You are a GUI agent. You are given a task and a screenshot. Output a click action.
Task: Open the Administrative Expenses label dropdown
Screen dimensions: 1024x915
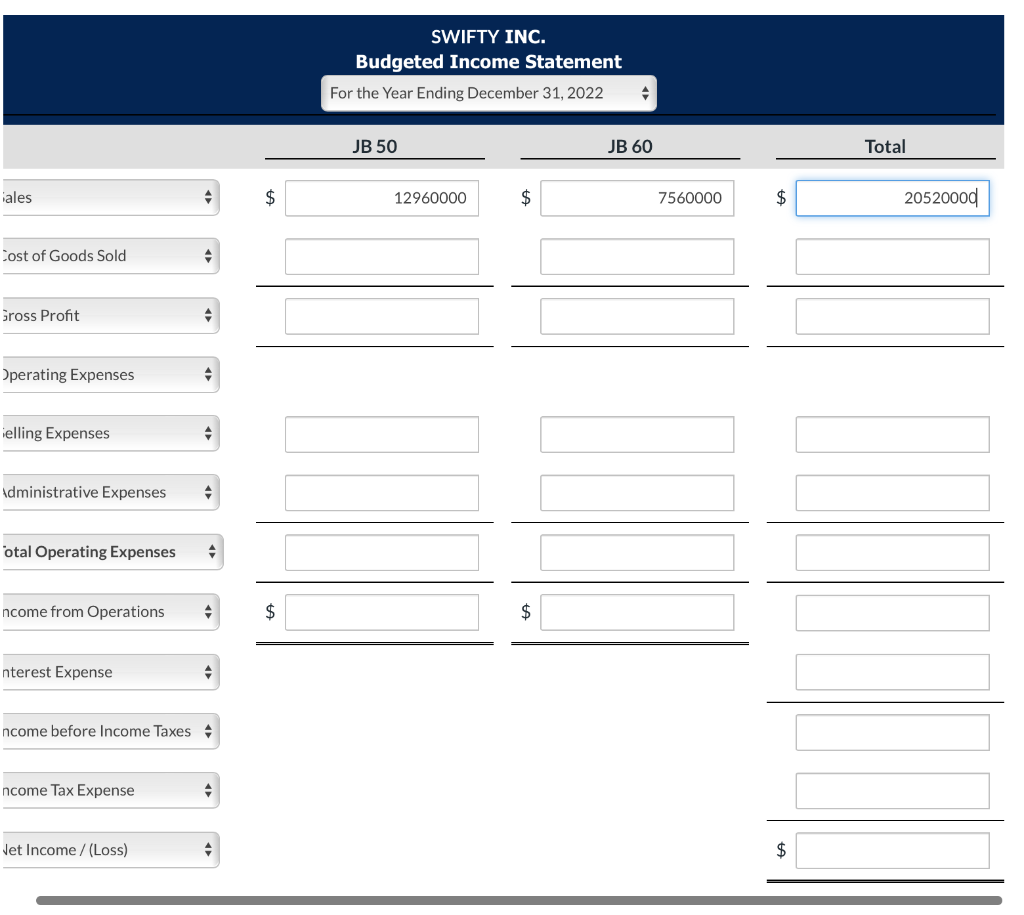(110, 492)
